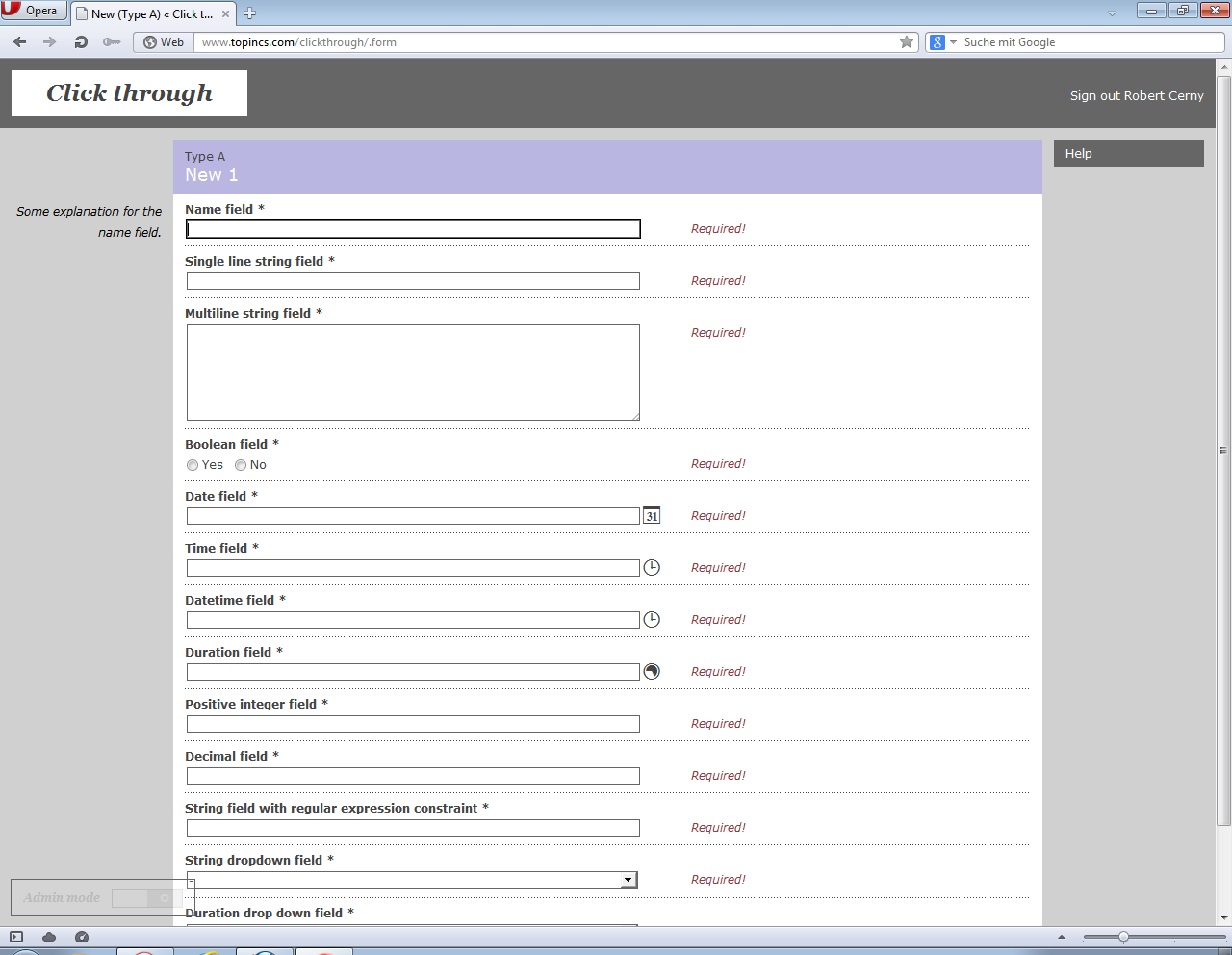The height and width of the screenshot is (955, 1232).
Task: Click the Datetime field clock icon
Action: point(652,620)
